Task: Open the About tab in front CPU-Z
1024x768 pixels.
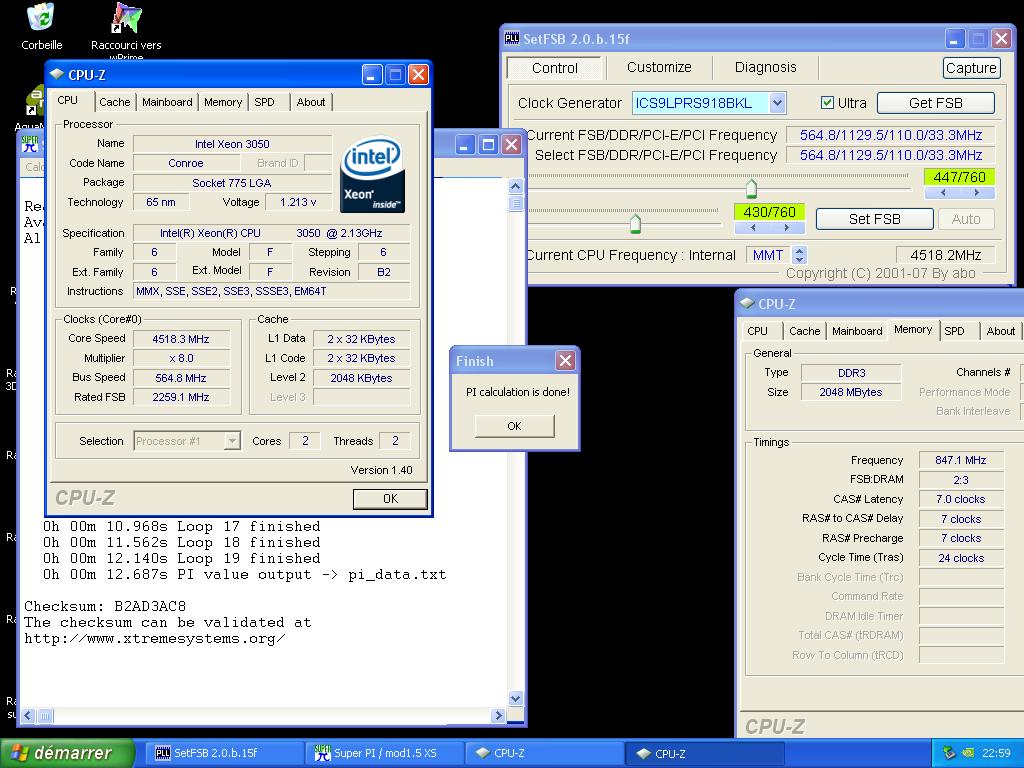Action: [x=311, y=102]
